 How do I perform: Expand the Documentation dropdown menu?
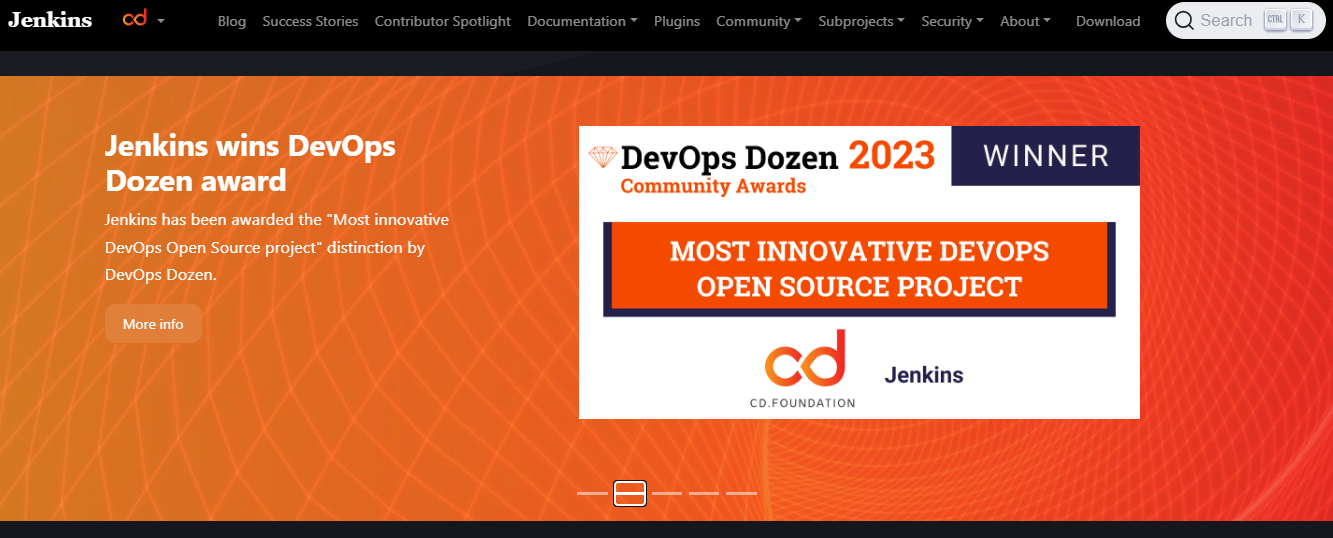[x=582, y=21]
